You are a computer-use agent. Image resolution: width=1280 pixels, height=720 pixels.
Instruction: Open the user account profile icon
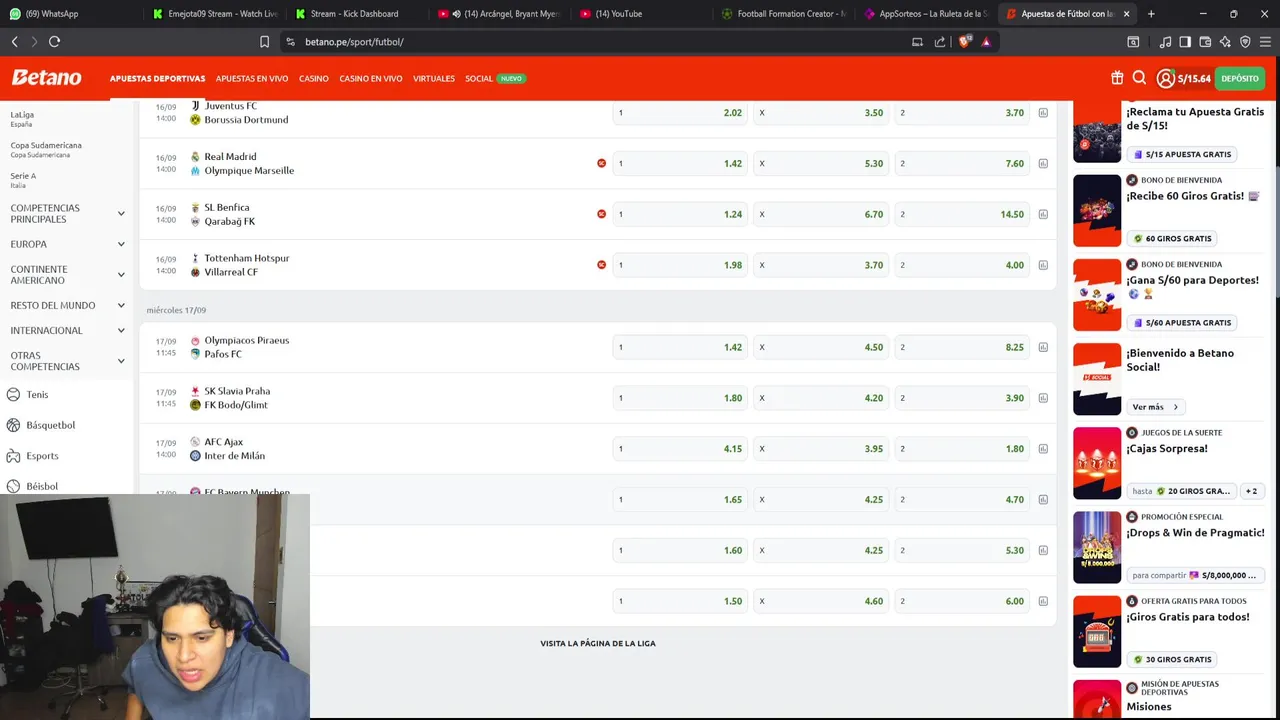click(1166, 78)
